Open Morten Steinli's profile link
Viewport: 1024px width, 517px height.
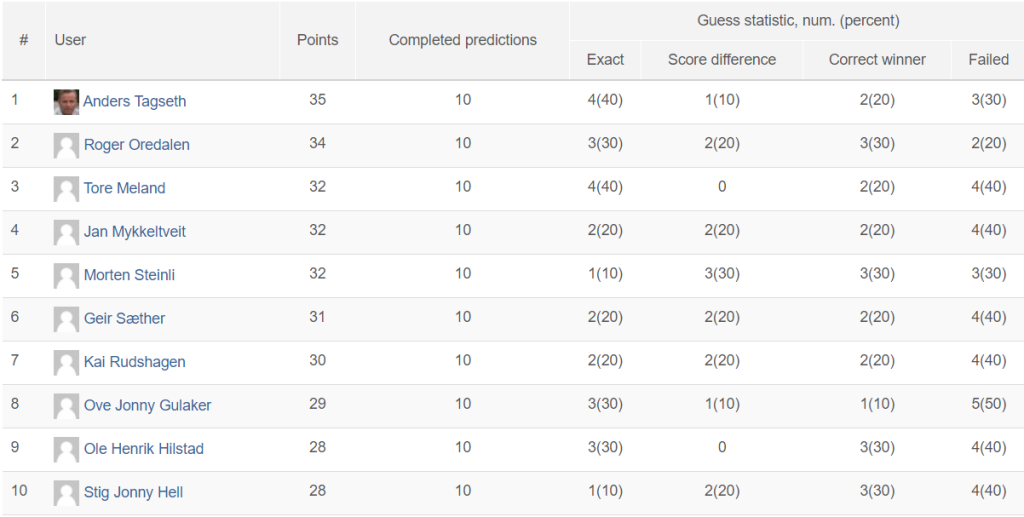(129, 275)
